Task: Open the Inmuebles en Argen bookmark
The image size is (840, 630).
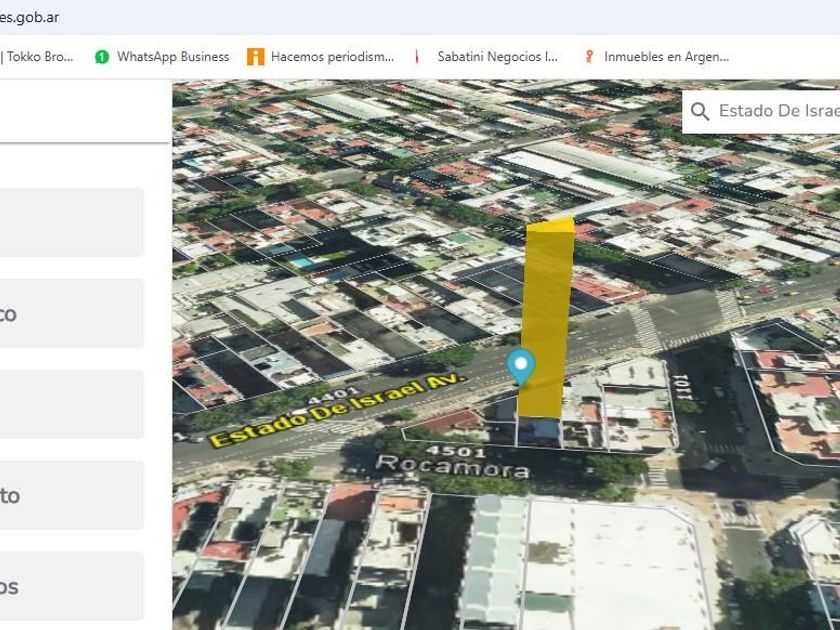Action: [x=666, y=57]
